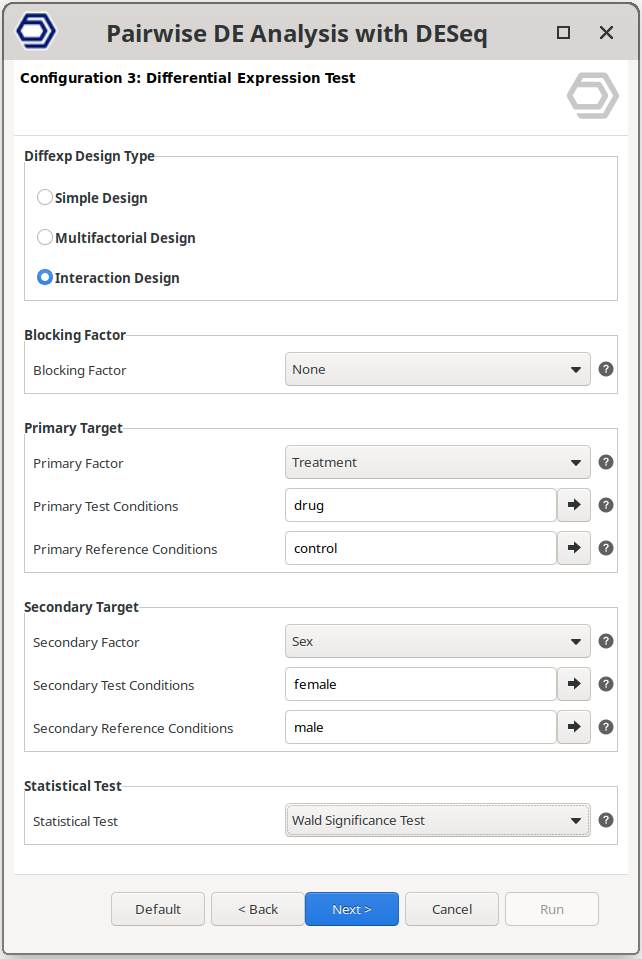The image size is (642, 959).
Task: Click arrow button for Secondary Test Conditions
Action: click(574, 684)
